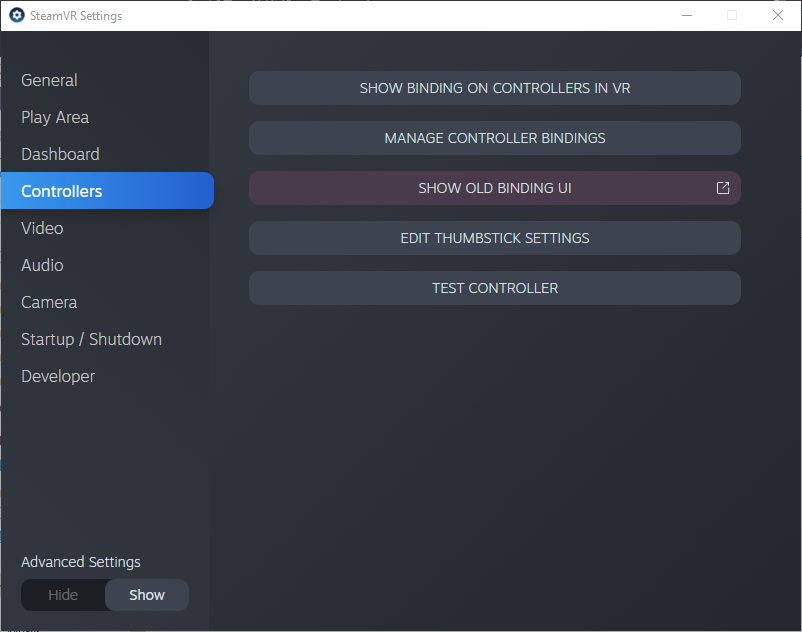Open the Audio settings tab
Screen dimensions: 802x632
(x=42, y=265)
